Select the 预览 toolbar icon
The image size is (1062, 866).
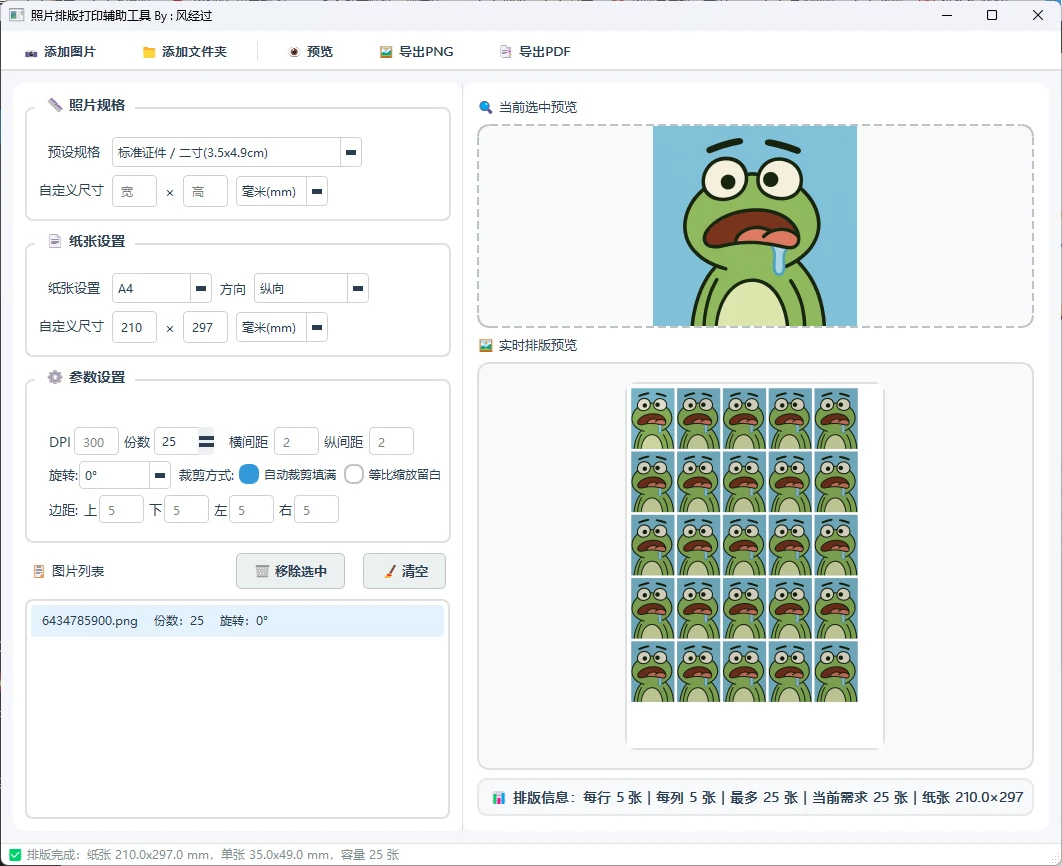(293, 52)
